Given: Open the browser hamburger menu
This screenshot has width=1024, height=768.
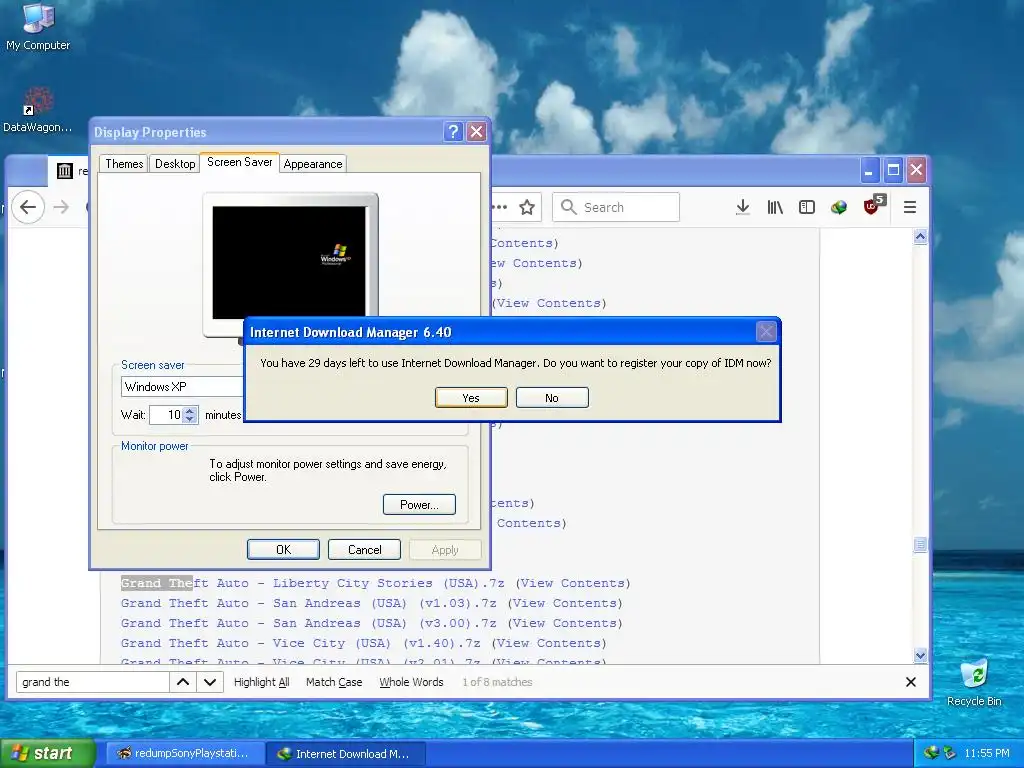Looking at the screenshot, I should [910, 207].
